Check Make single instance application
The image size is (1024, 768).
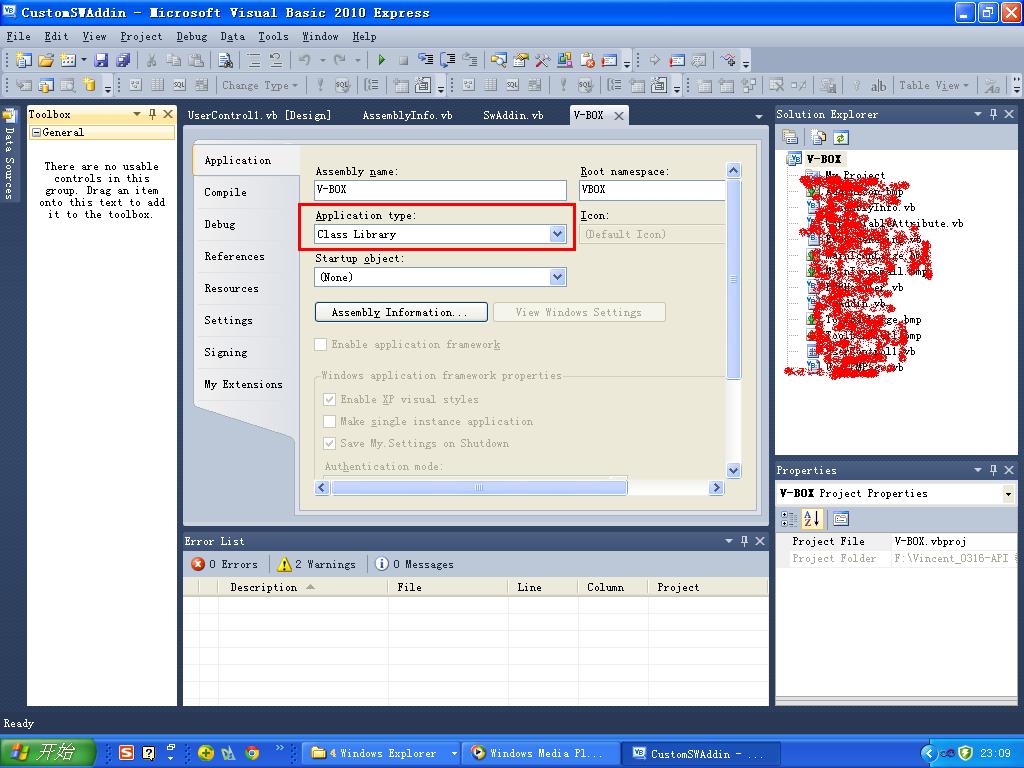[330, 421]
